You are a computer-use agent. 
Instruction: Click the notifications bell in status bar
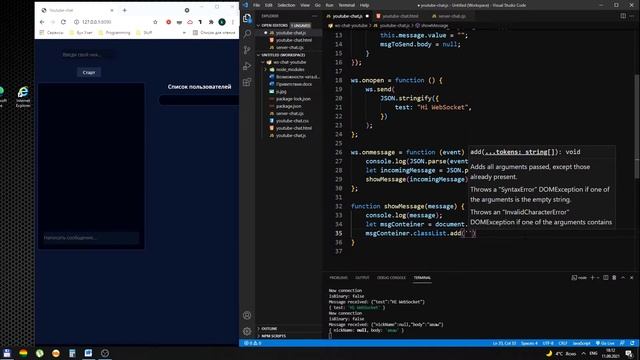tap(632, 343)
